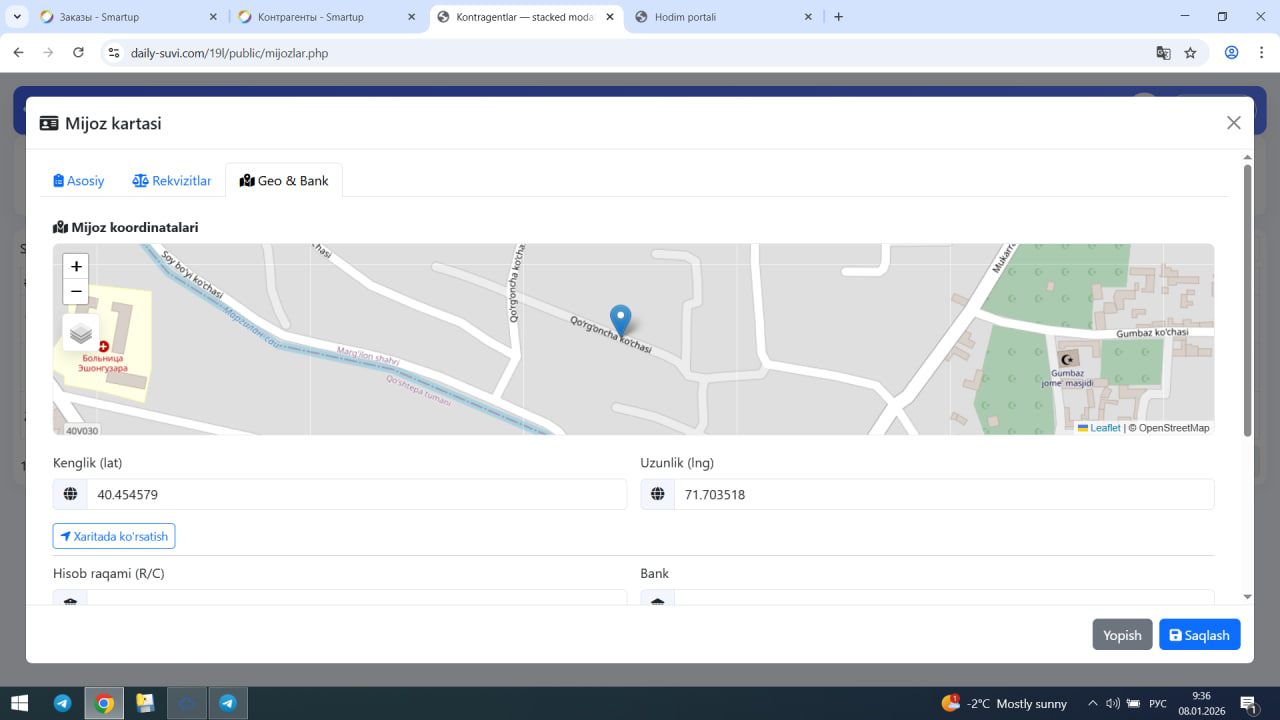Open a new browser tab
This screenshot has height=720, width=1280.
click(x=838, y=17)
